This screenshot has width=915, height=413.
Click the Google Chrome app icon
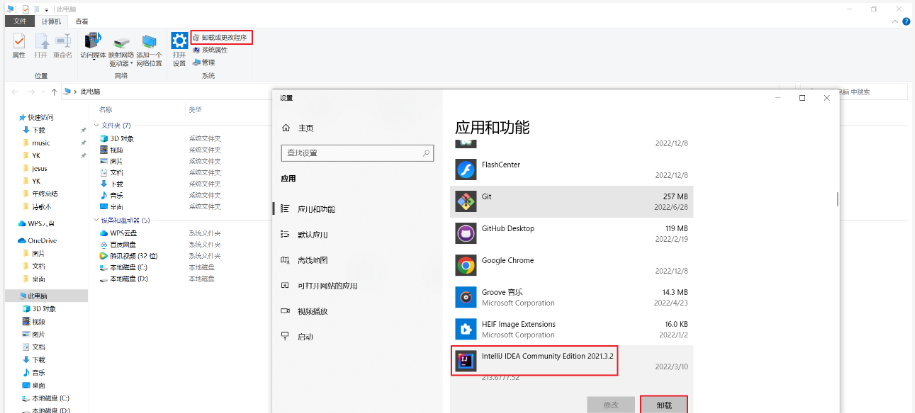click(x=466, y=265)
